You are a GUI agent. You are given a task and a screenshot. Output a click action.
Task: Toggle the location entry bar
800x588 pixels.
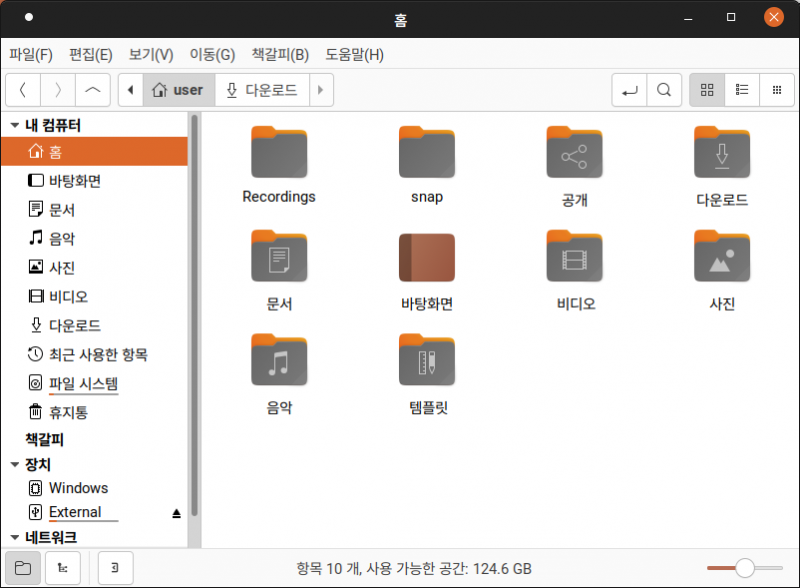[630, 89]
